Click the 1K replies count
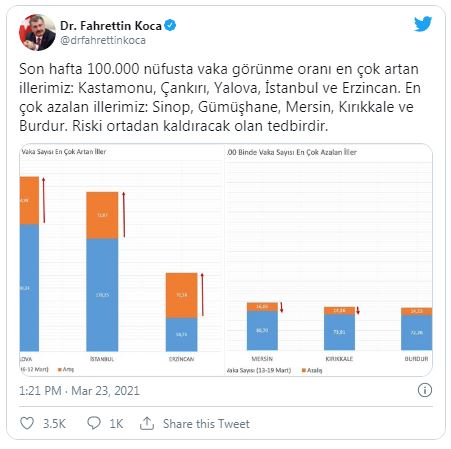 [116, 424]
